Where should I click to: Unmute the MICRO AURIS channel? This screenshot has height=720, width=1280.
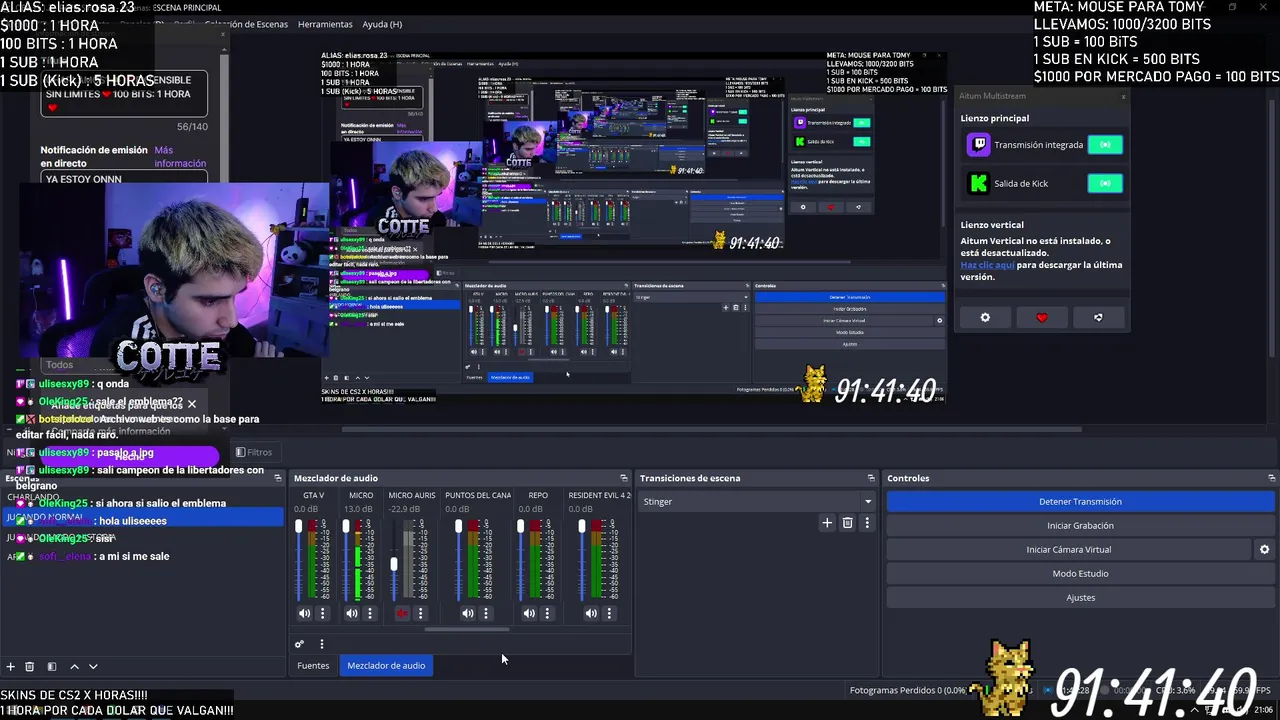pos(402,613)
